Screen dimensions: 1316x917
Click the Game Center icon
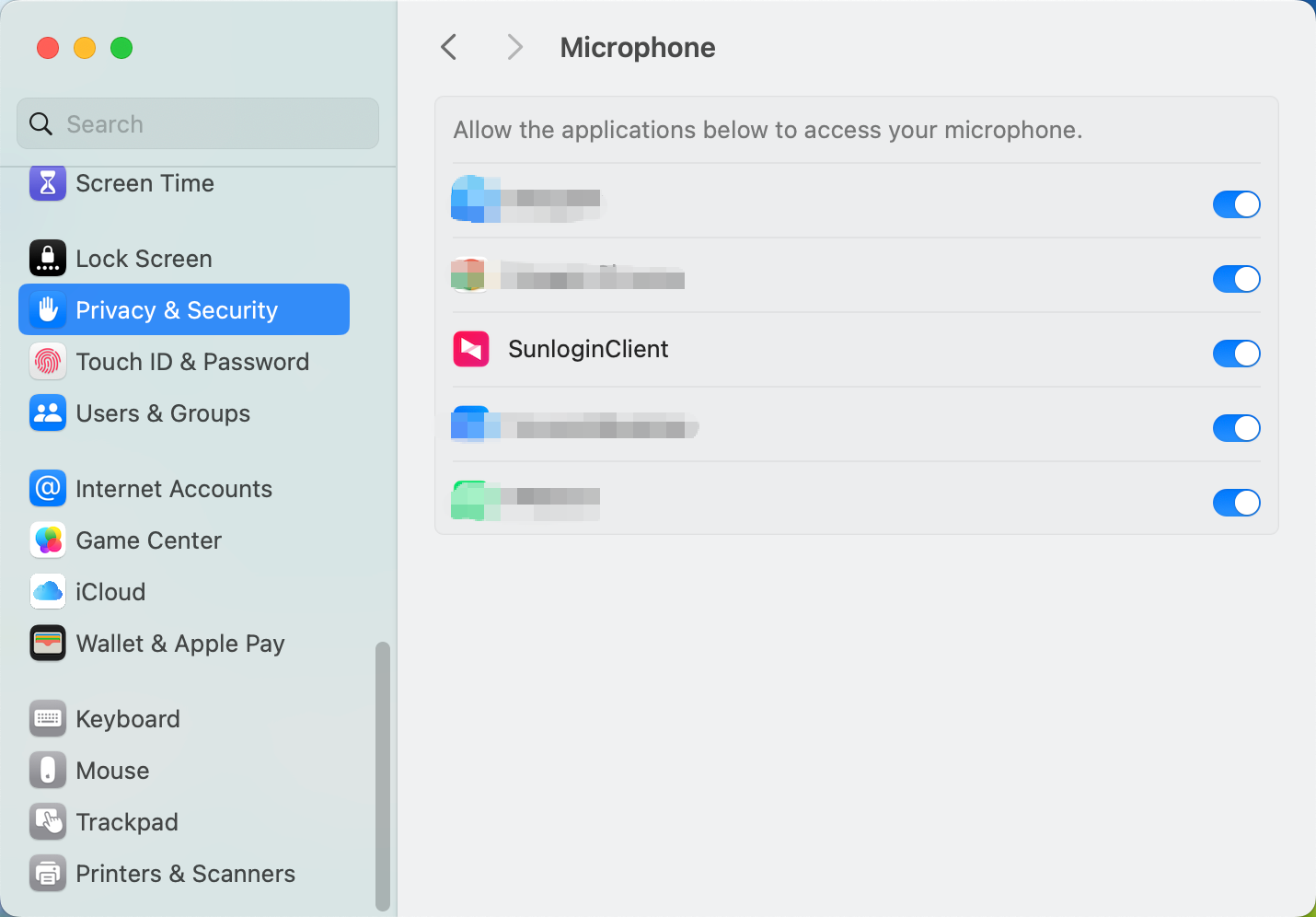point(48,540)
